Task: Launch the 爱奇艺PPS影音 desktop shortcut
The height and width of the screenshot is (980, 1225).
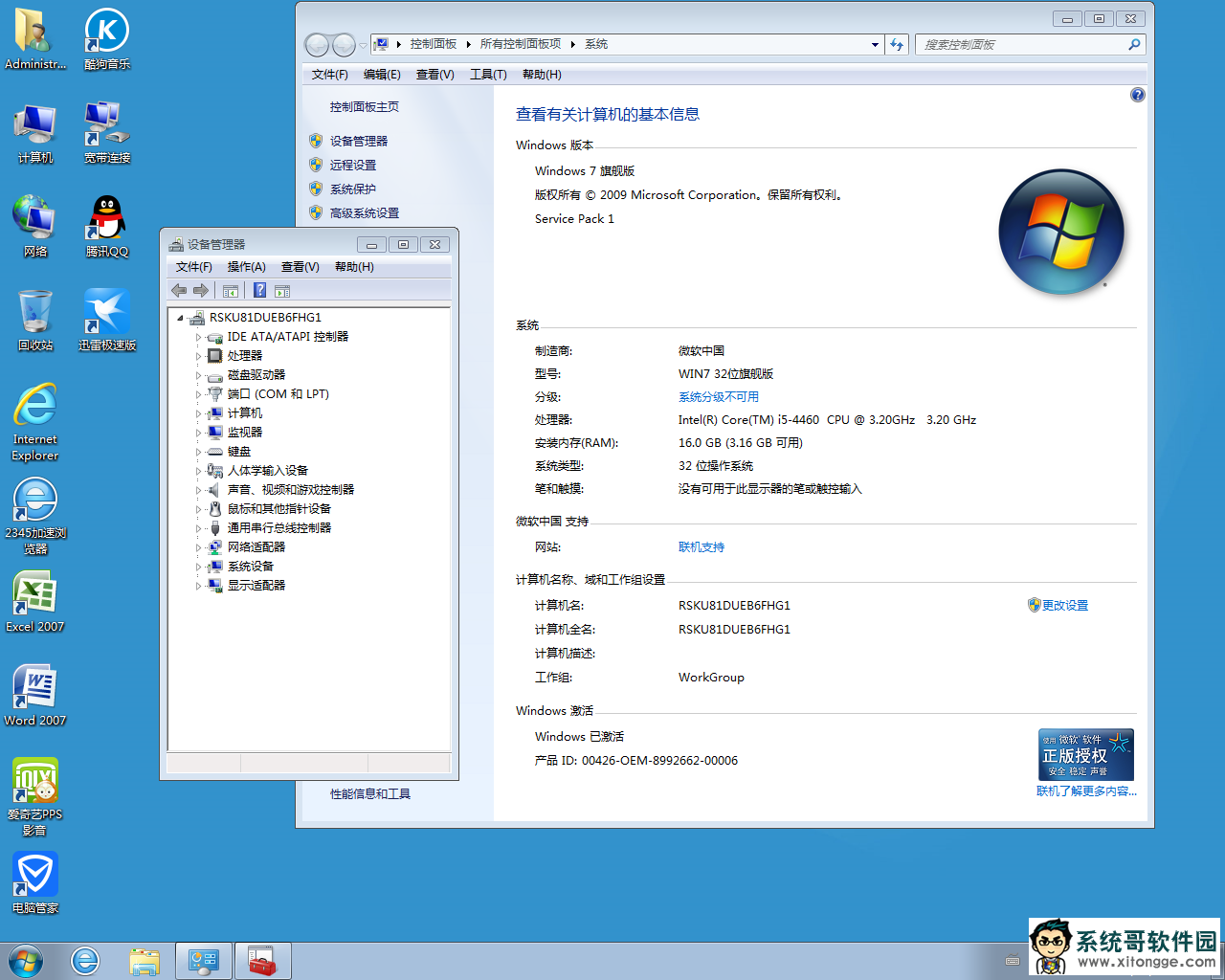Action: 35,796
